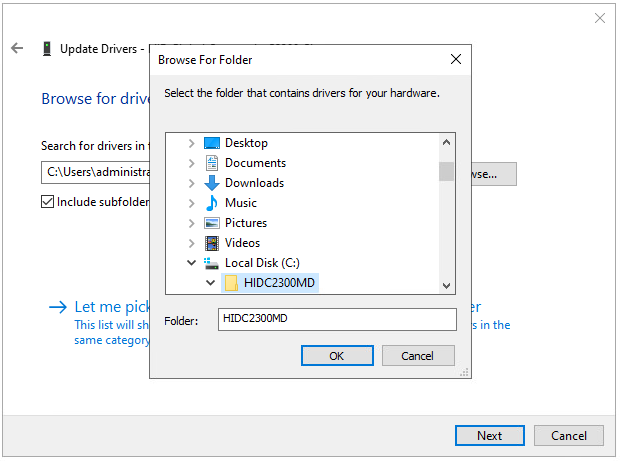Expand the Music tree node
The image size is (620, 461).
[x=191, y=203]
